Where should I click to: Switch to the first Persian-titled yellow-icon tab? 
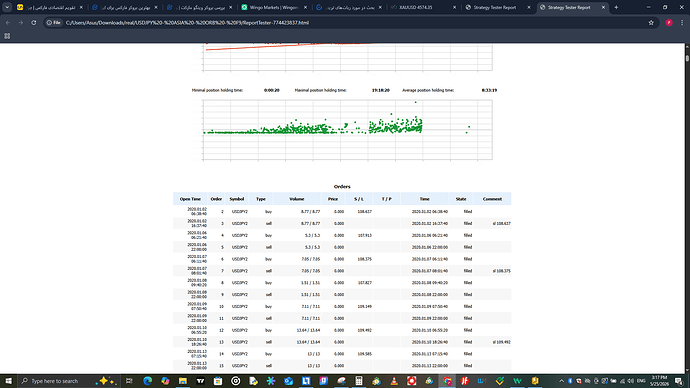tap(50, 7)
